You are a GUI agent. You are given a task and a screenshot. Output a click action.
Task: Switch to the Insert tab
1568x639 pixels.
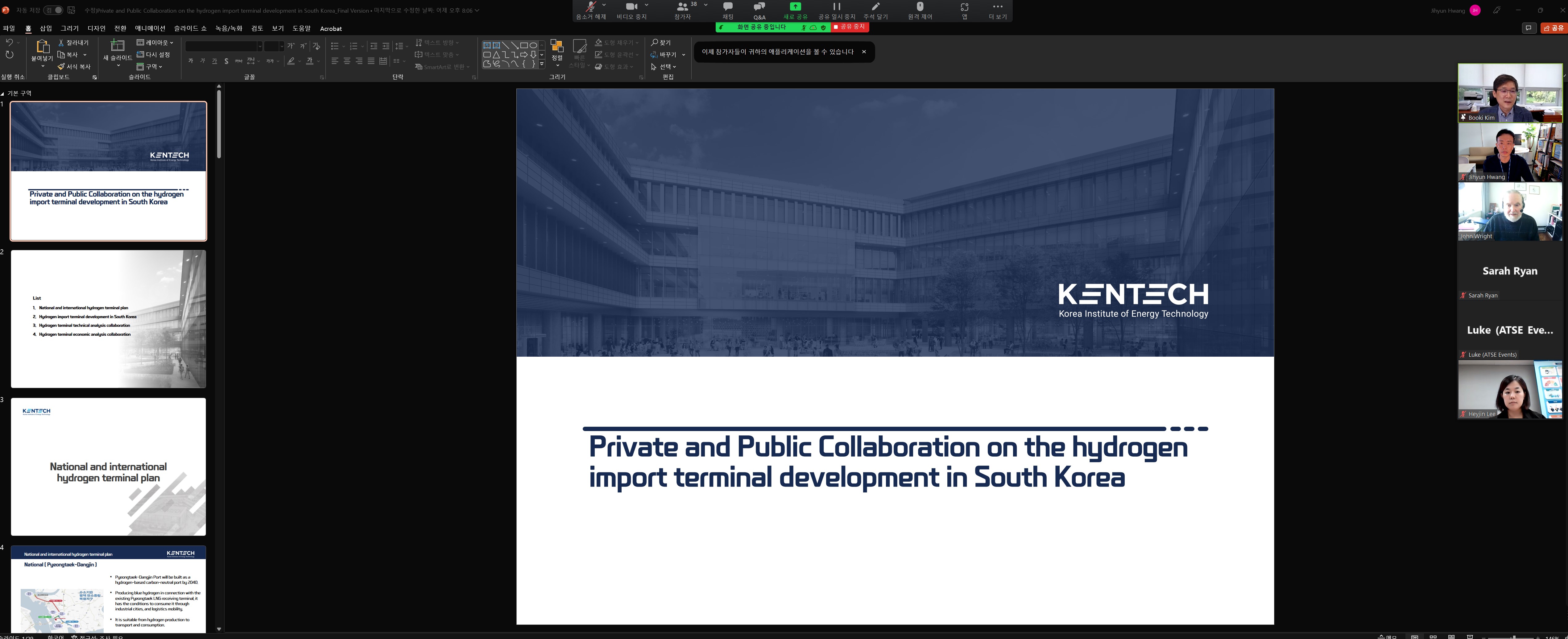(x=46, y=29)
